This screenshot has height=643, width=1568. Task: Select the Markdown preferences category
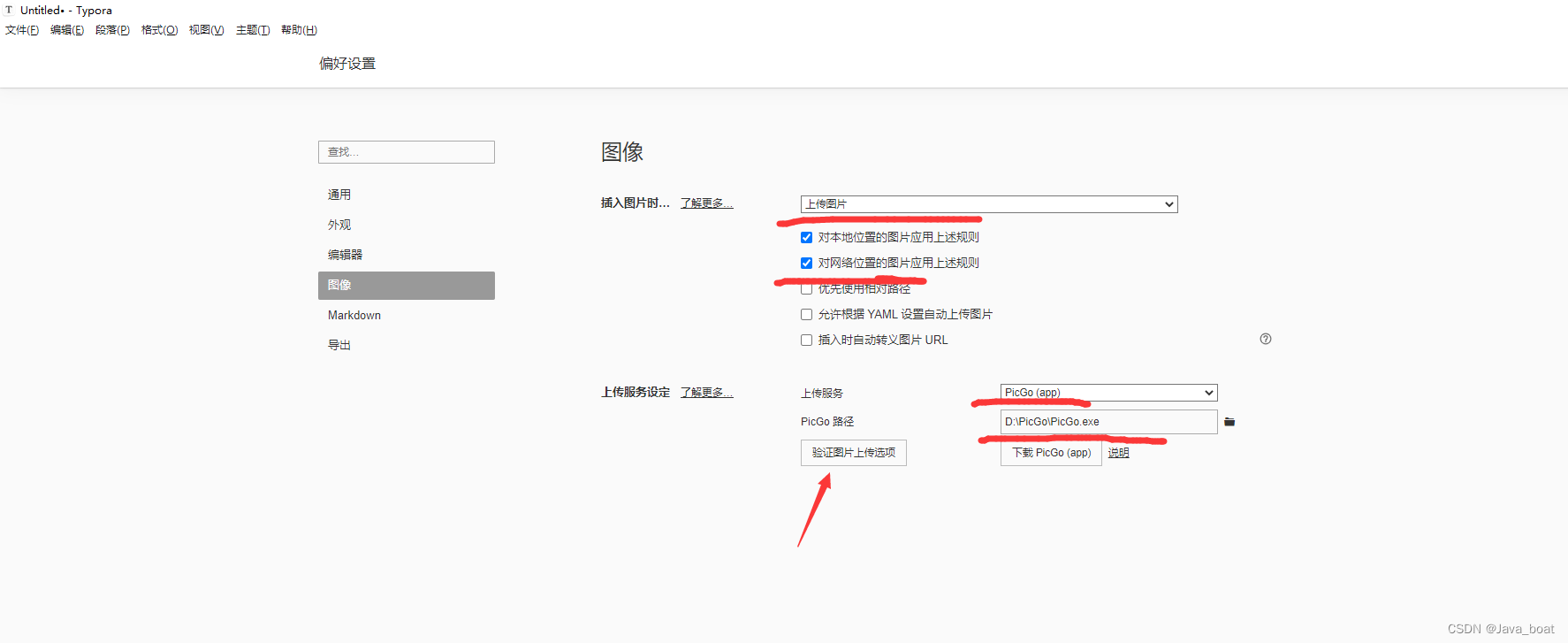point(407,315)
